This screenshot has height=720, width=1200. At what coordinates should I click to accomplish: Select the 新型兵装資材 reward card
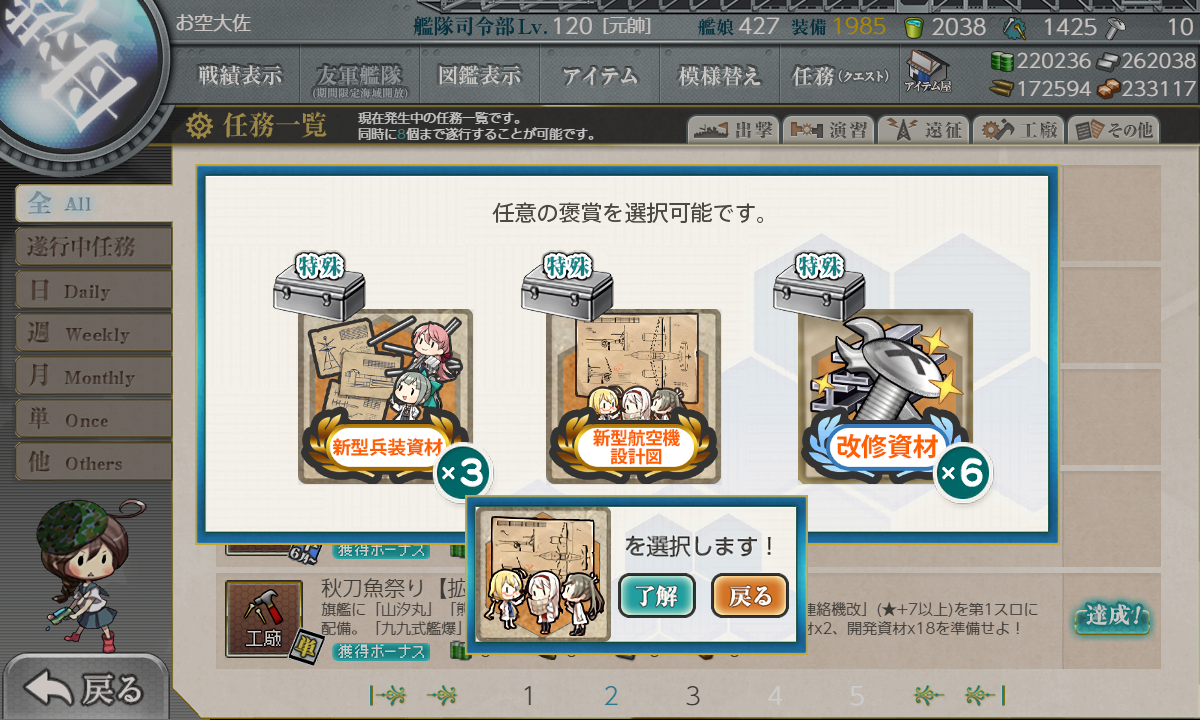[x=386, y=397]
